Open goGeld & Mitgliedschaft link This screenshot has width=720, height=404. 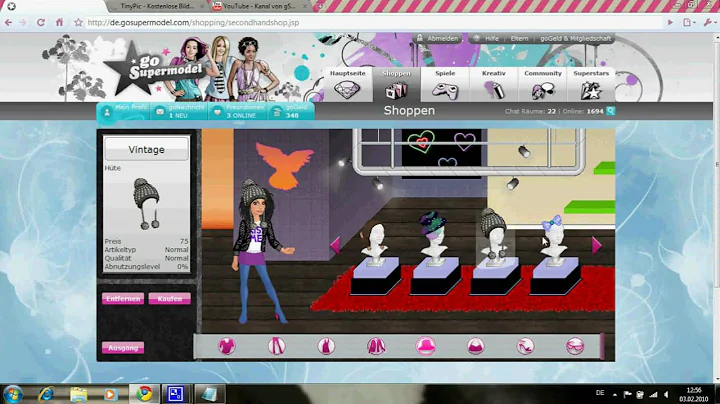click(x=575, y=39)
